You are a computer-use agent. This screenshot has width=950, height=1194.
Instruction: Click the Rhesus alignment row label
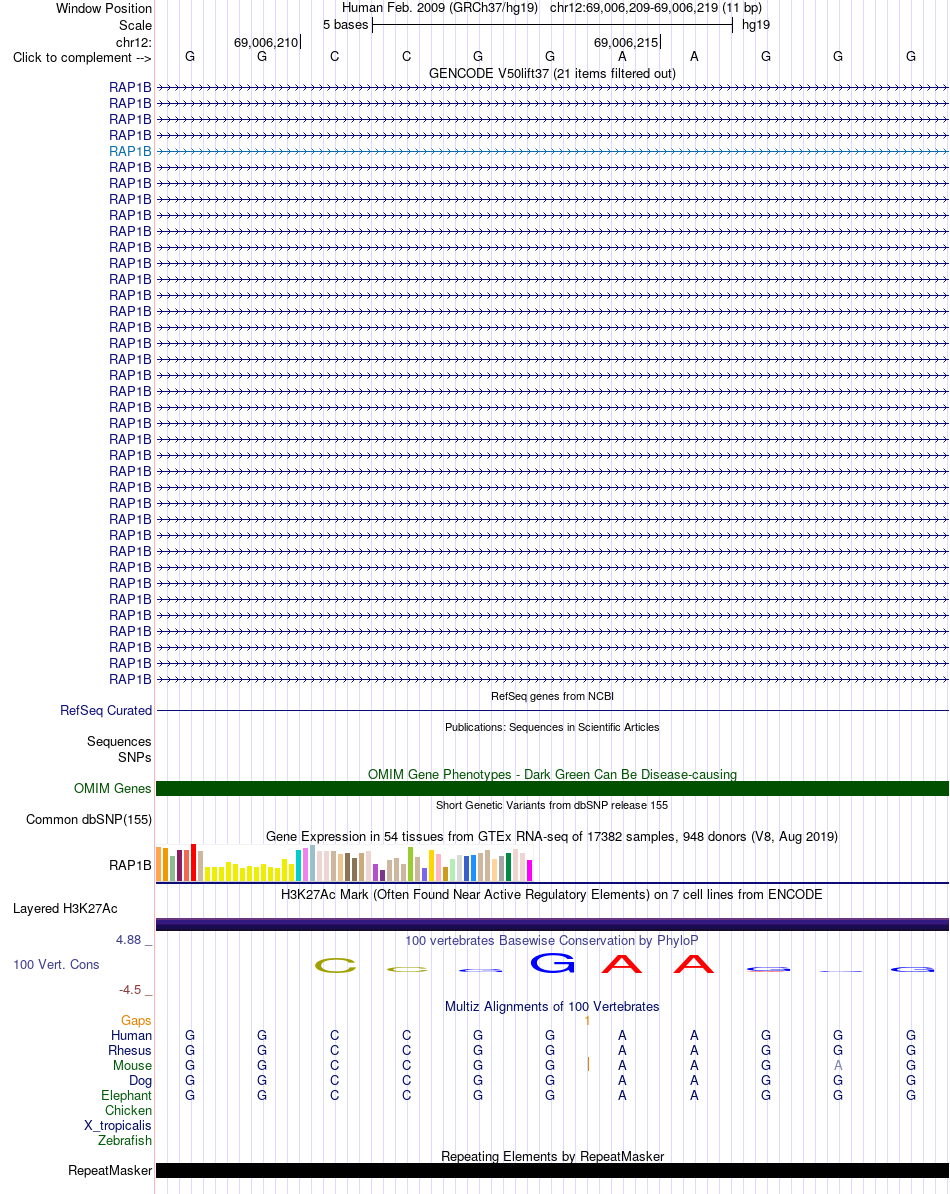pos(130,1051)
